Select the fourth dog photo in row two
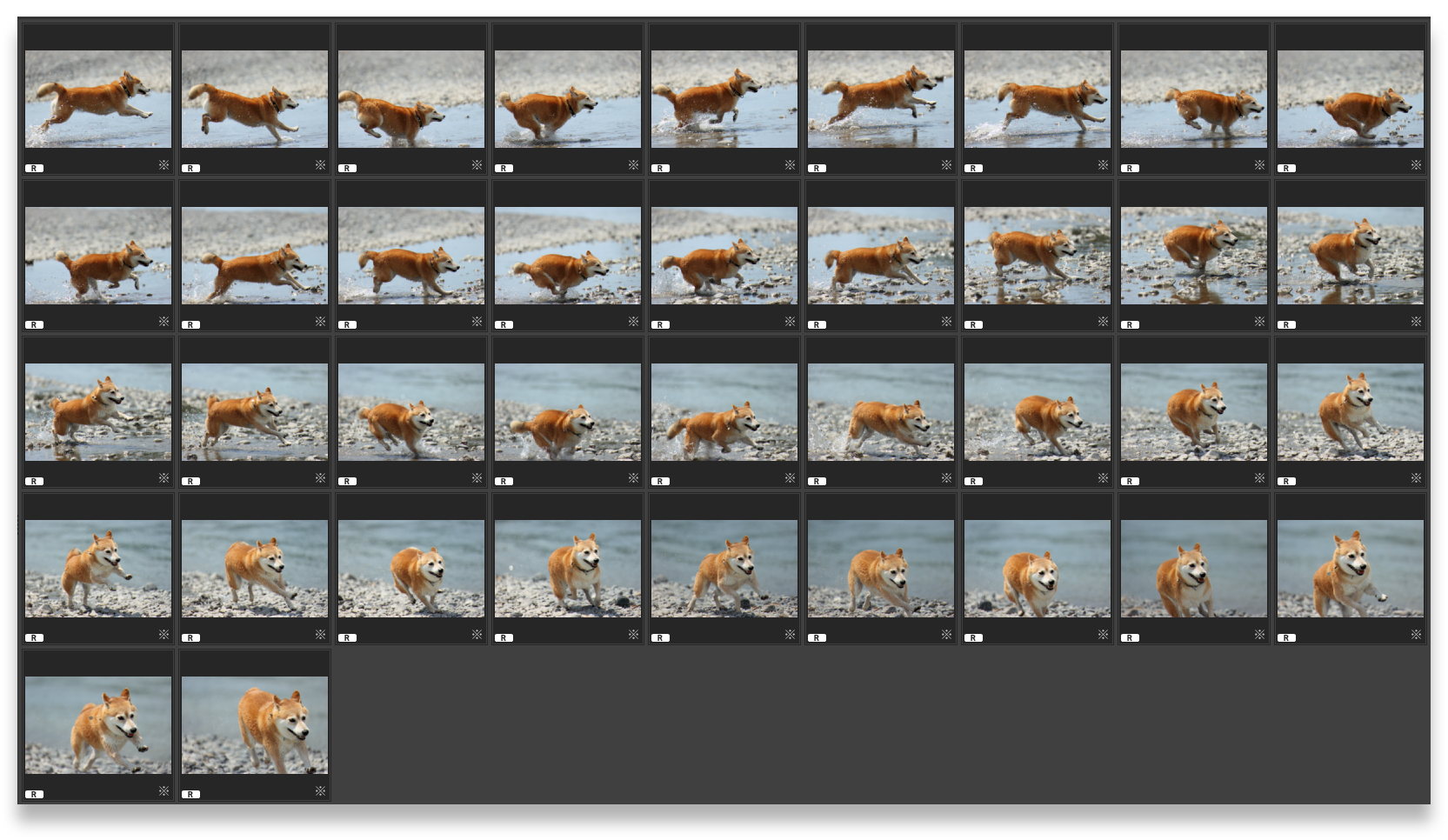 click(x=568, y=256)
